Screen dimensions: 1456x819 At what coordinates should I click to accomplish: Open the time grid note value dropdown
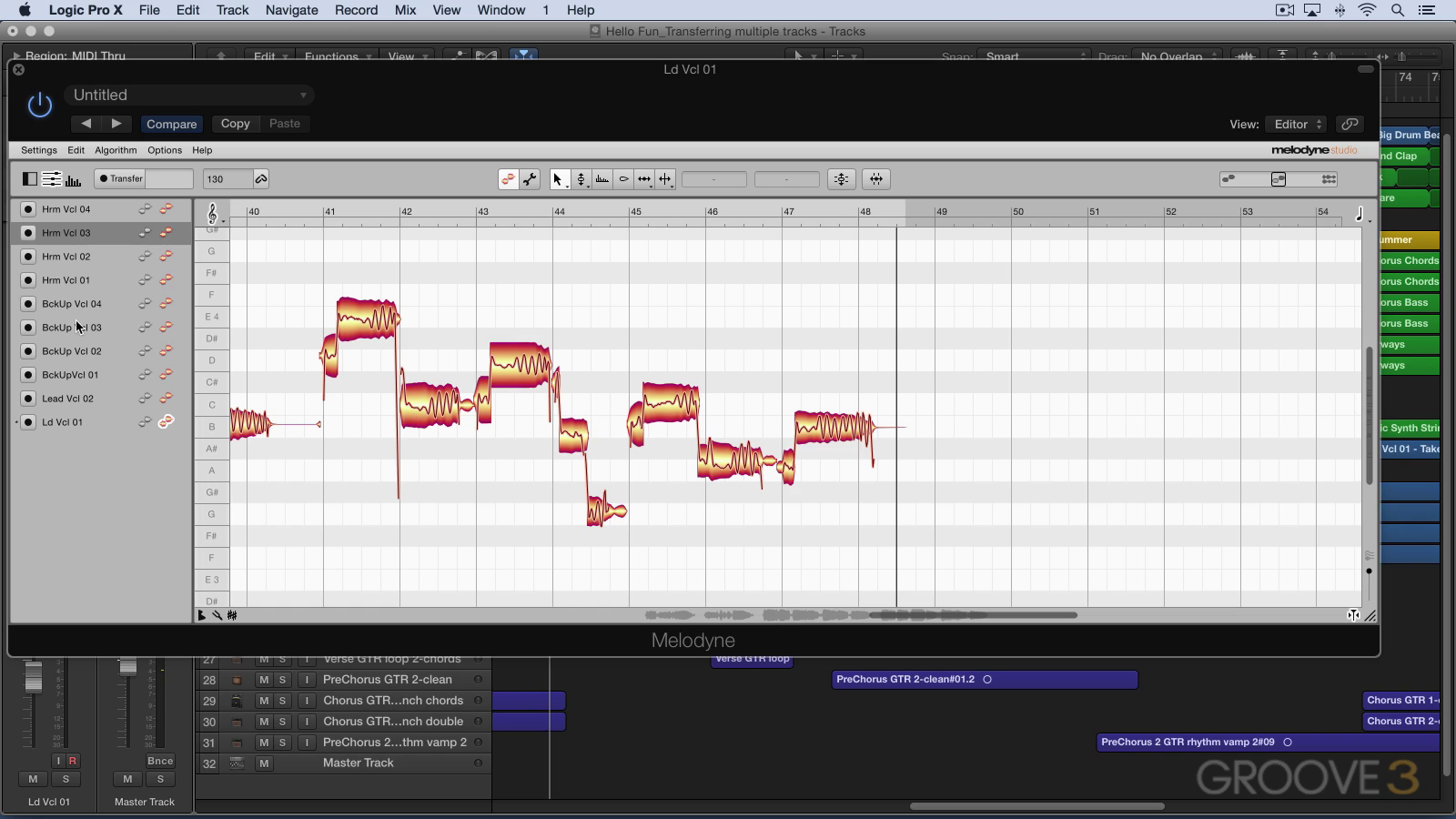(1361, 215)
